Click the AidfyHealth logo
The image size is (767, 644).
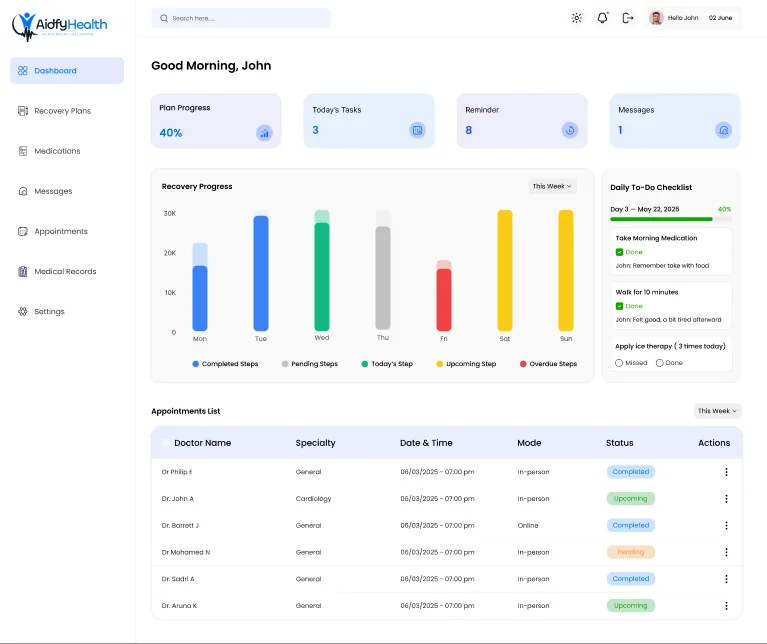(x=60, y=26)
